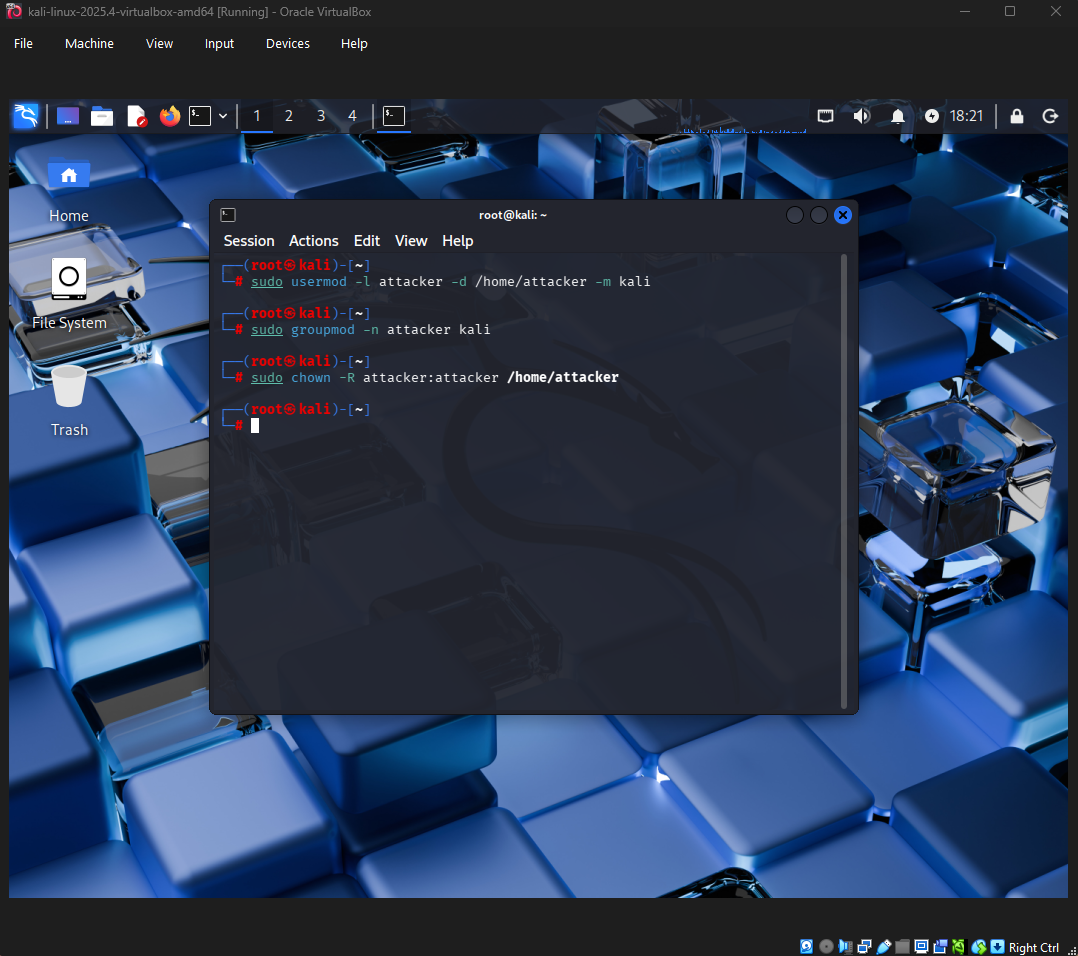
Task: Open VirtualBox Devices menu
Action: click(287, 44)
